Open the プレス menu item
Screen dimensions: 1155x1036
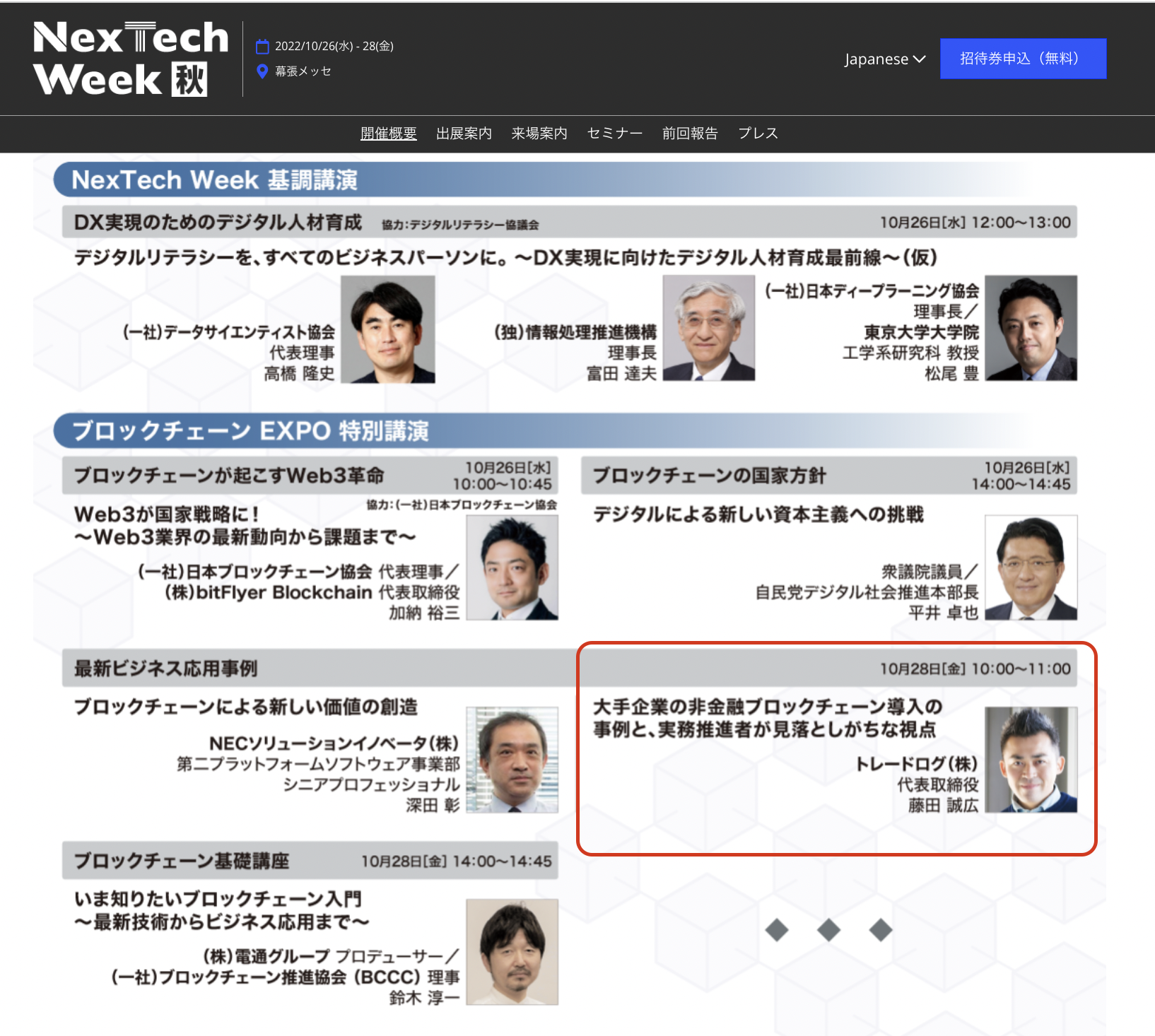[758, 134]
